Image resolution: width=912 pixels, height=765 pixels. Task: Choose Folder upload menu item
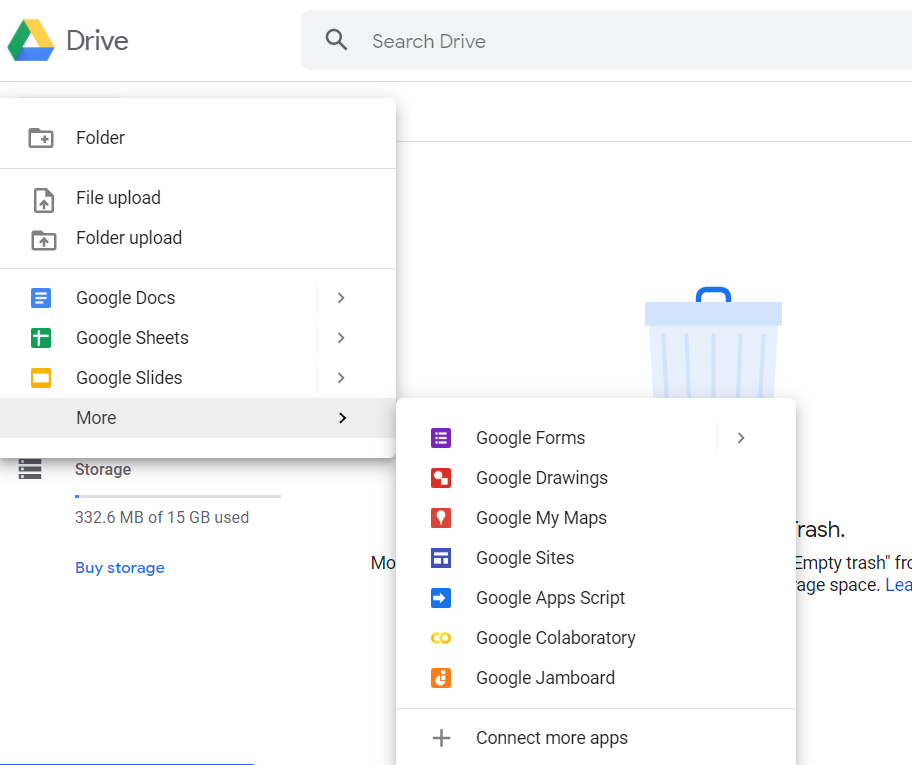(198, 238)
